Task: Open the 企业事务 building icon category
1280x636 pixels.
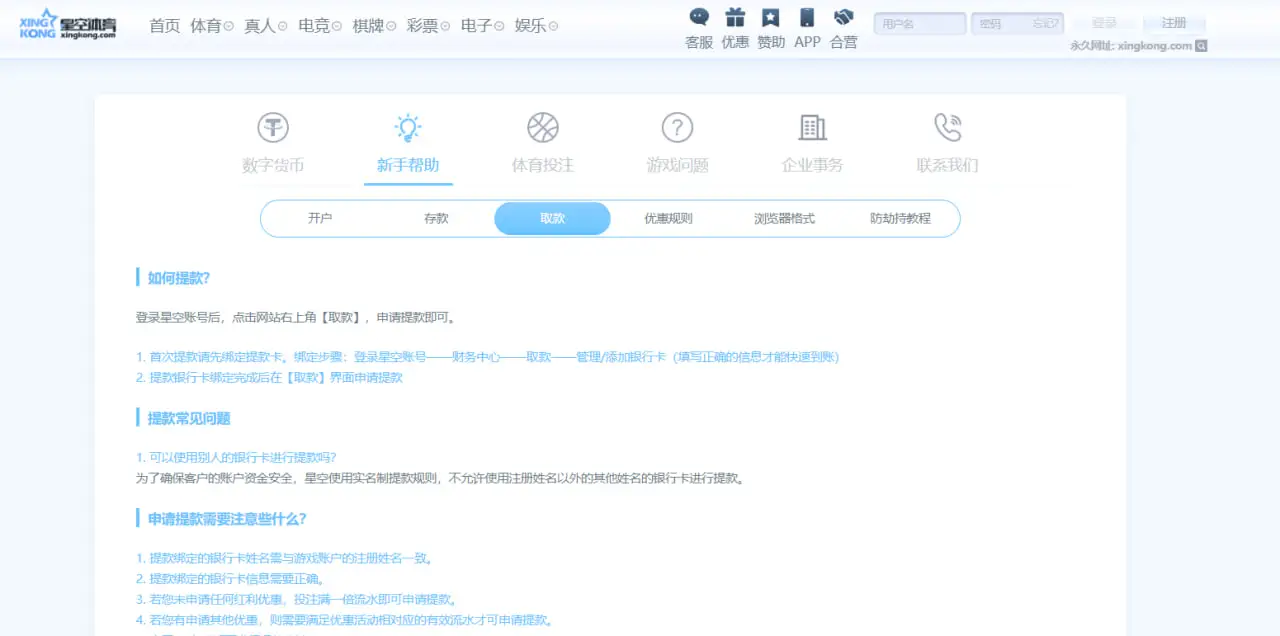Action: 812,128
